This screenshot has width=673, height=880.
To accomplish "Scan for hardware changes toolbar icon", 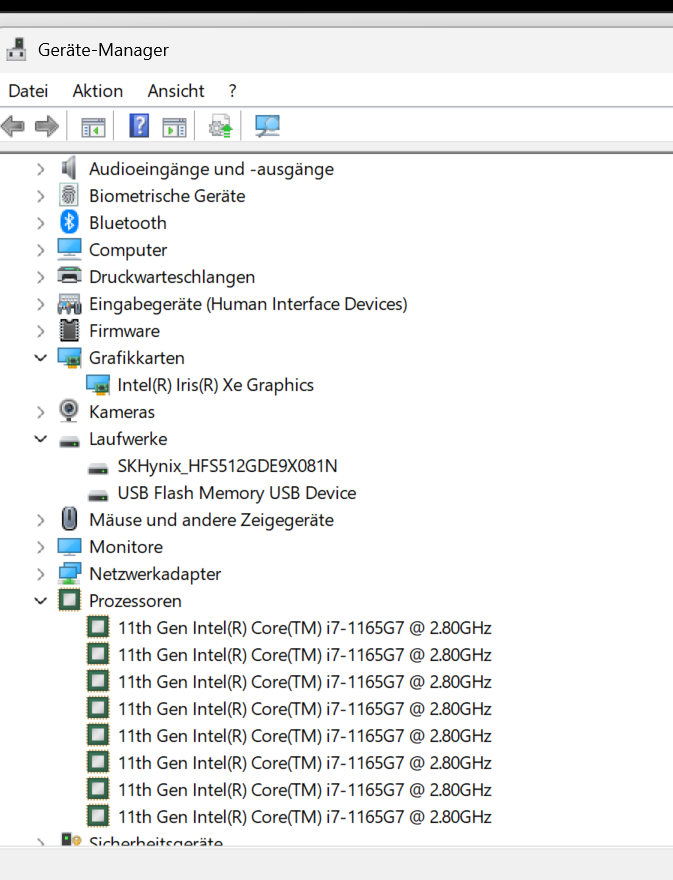I will click(x=267, y=126).
